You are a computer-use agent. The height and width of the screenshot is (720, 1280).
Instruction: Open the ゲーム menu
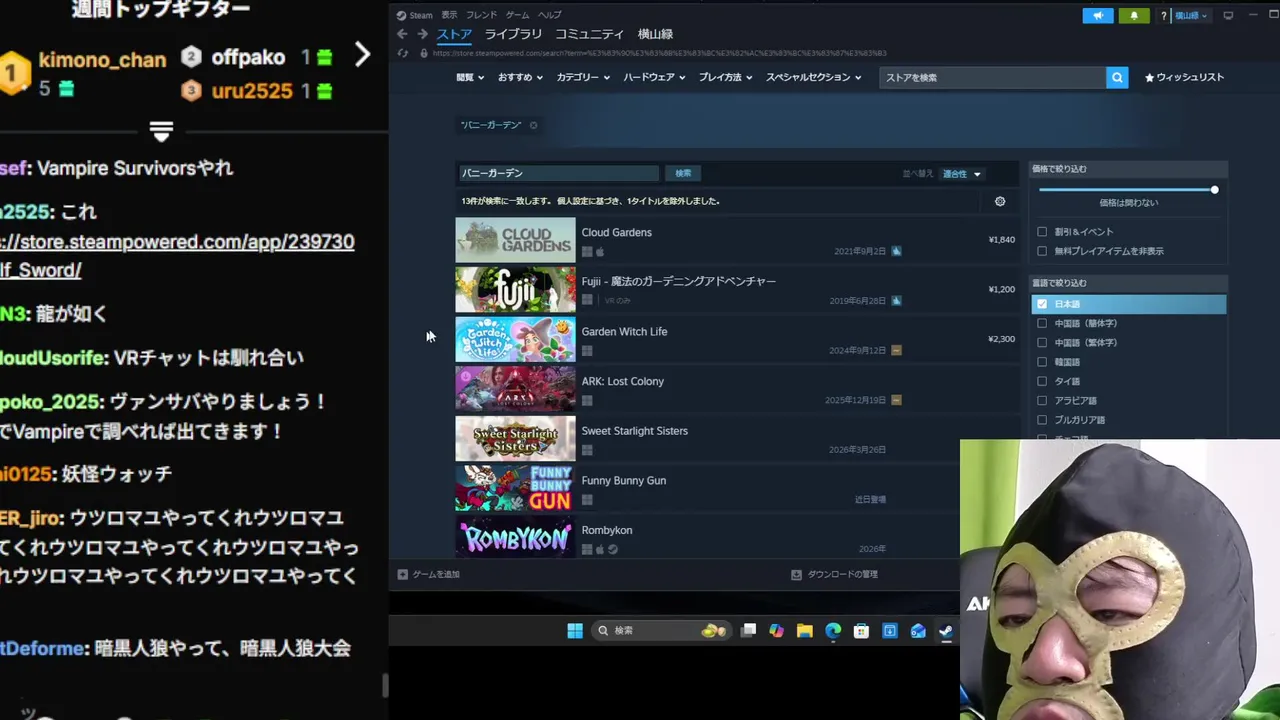517,15
